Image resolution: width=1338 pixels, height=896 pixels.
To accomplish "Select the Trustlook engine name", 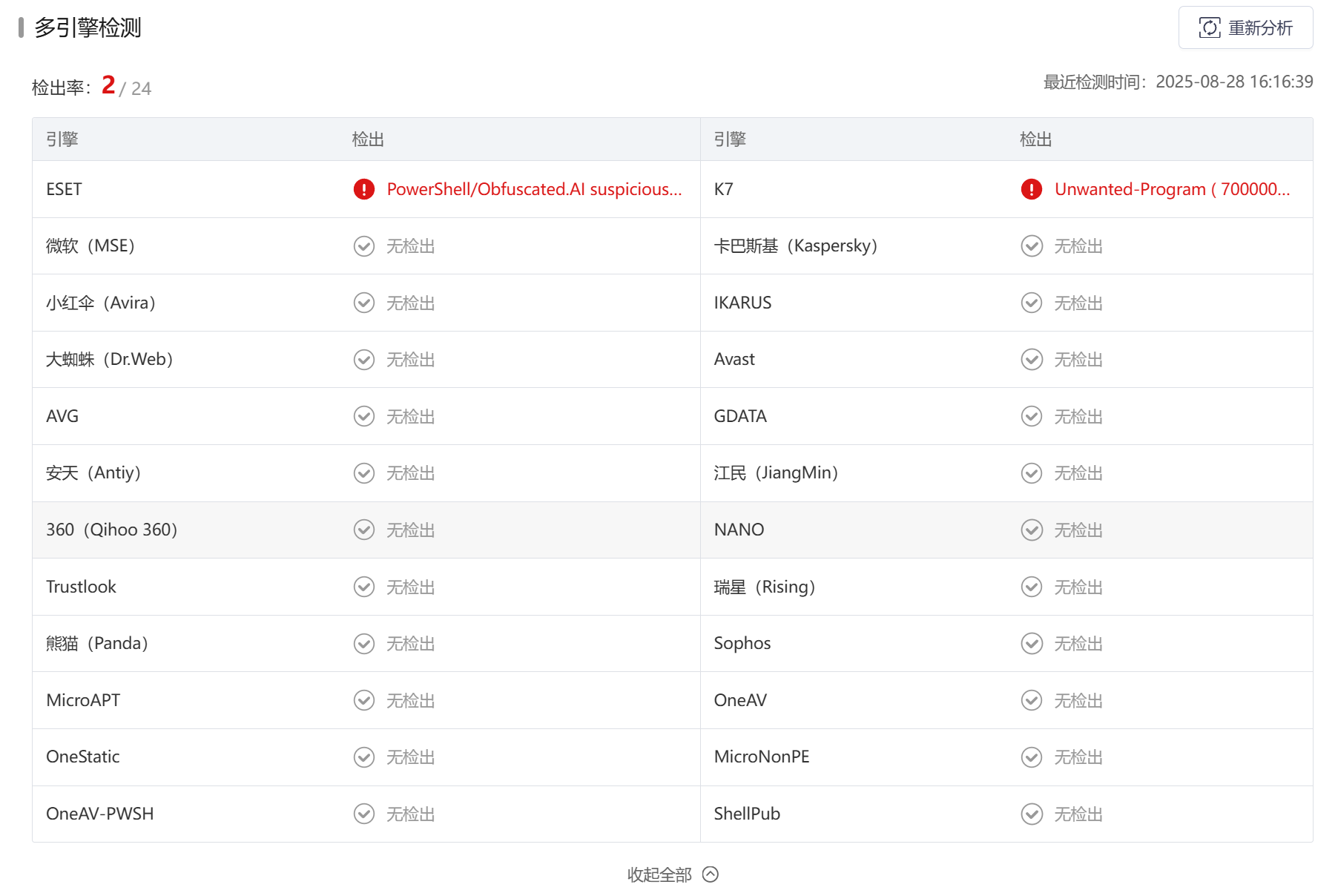I will point(81,587).
